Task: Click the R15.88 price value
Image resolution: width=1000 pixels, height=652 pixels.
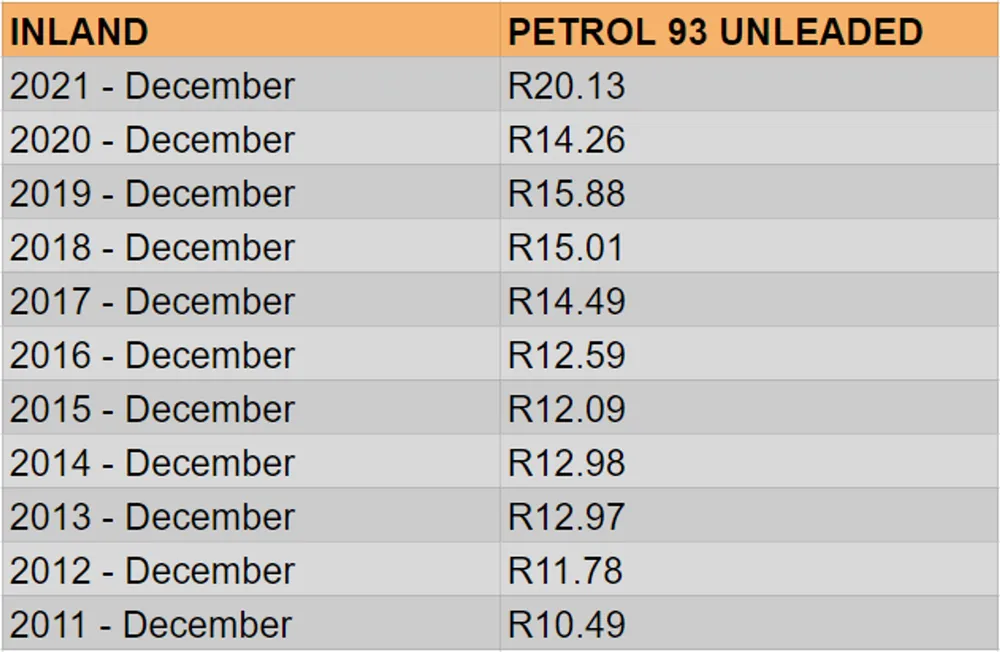Action: 566,193
